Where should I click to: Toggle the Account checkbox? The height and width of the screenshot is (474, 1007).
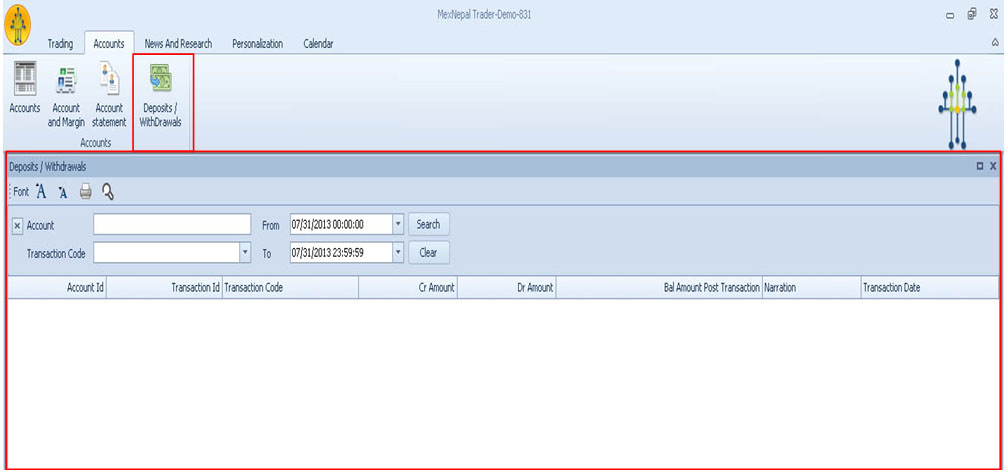click(x=17, y=226)
